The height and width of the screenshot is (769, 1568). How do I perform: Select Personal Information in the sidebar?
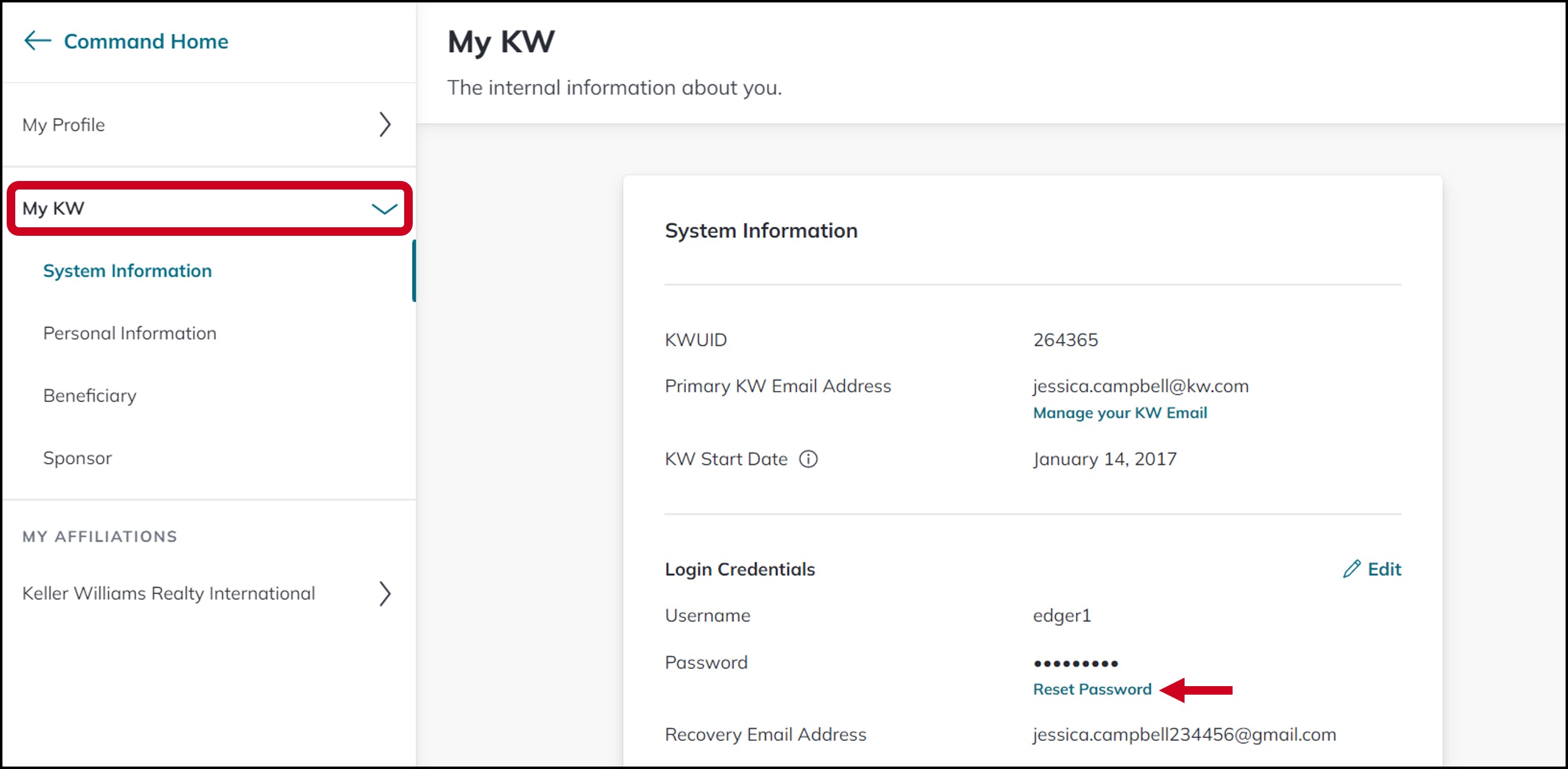(130, 333)
